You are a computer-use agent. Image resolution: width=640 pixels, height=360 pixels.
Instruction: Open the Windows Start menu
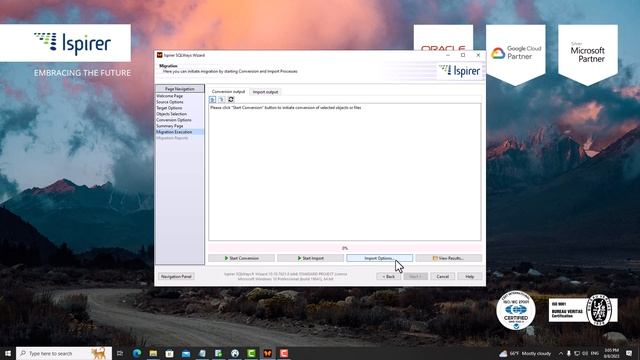tap(8, 353)
